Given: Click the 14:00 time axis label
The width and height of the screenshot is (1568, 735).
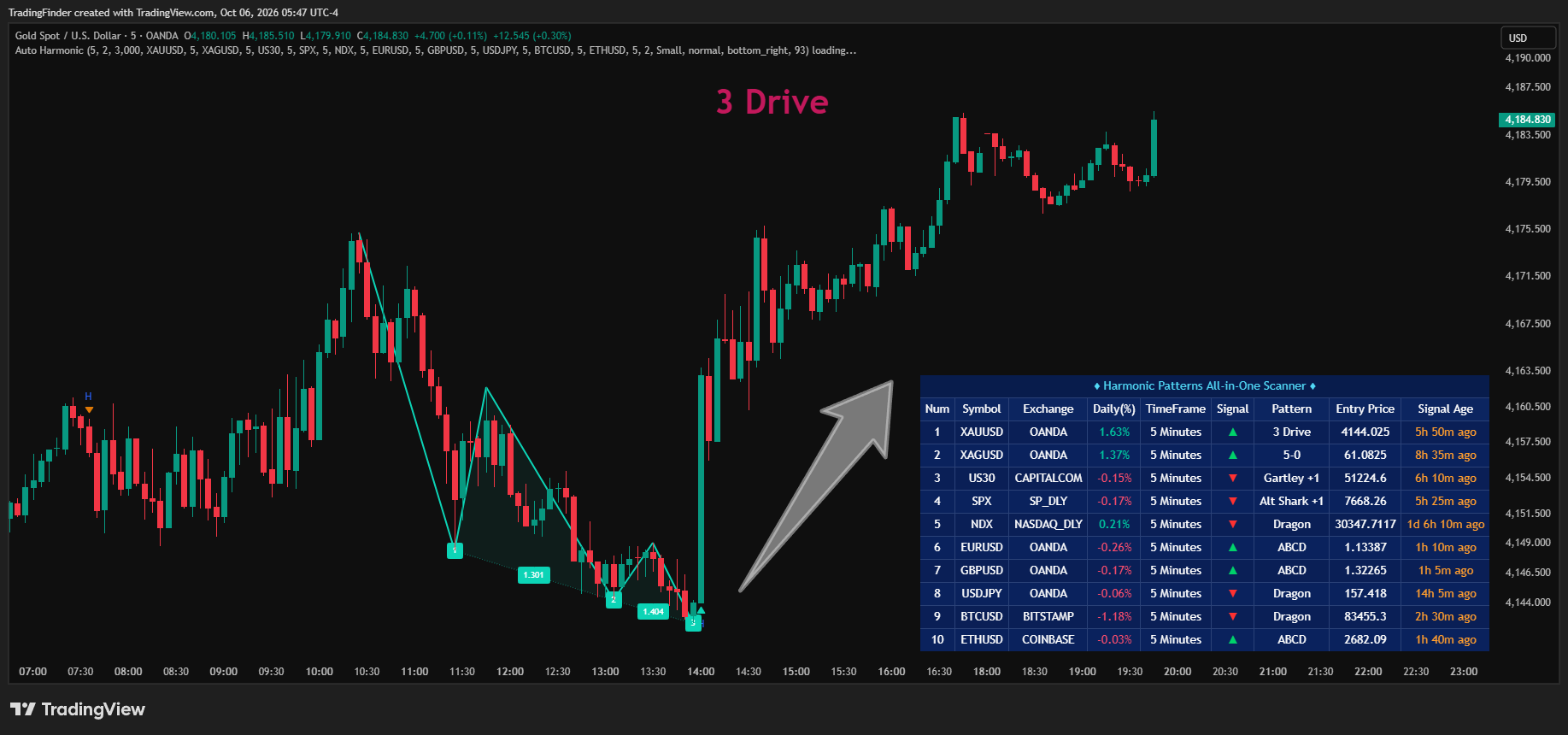Looking at the screenshot, I should 701,672.
